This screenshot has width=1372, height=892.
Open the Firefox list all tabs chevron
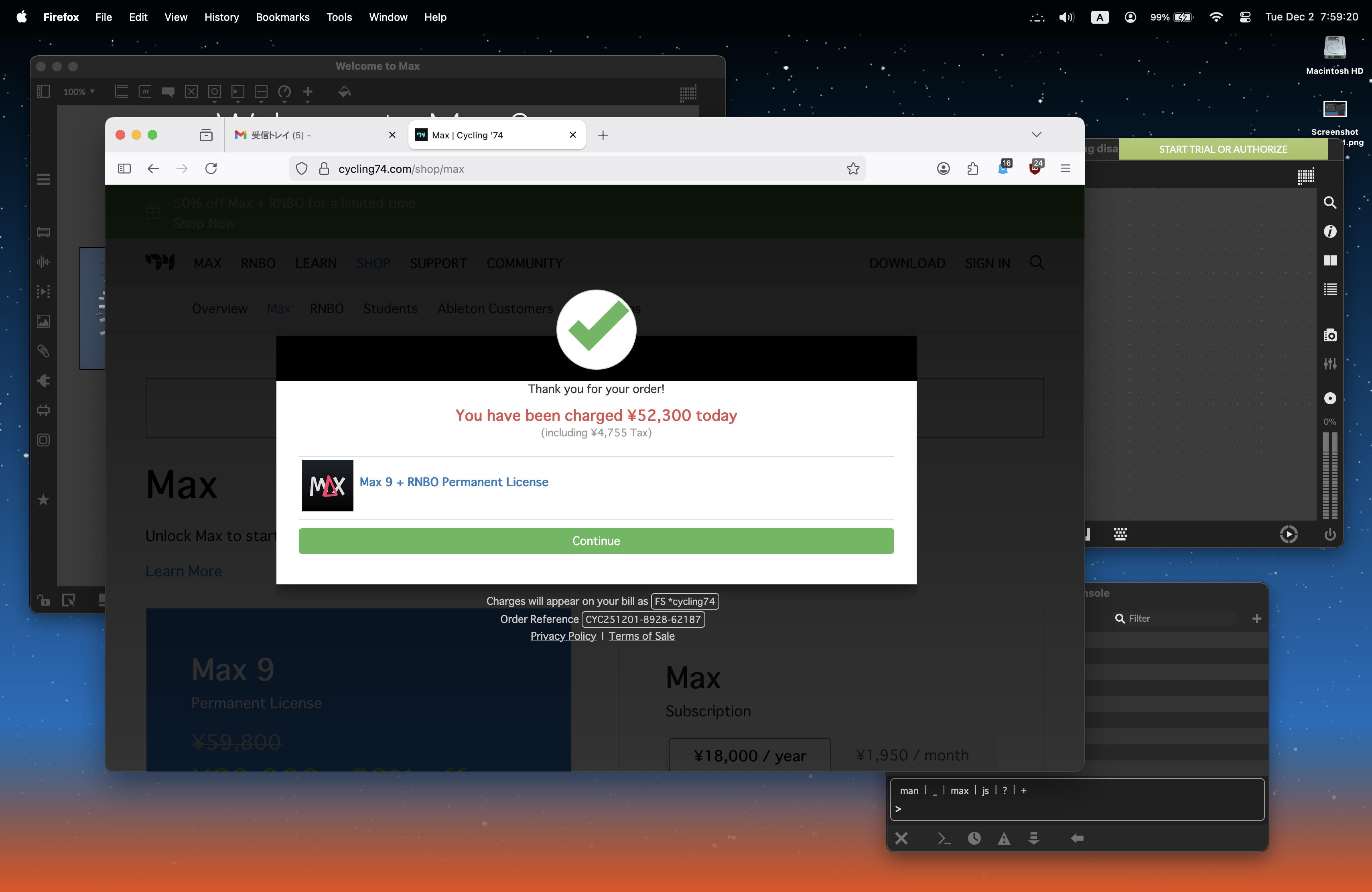coord(1036,134)
